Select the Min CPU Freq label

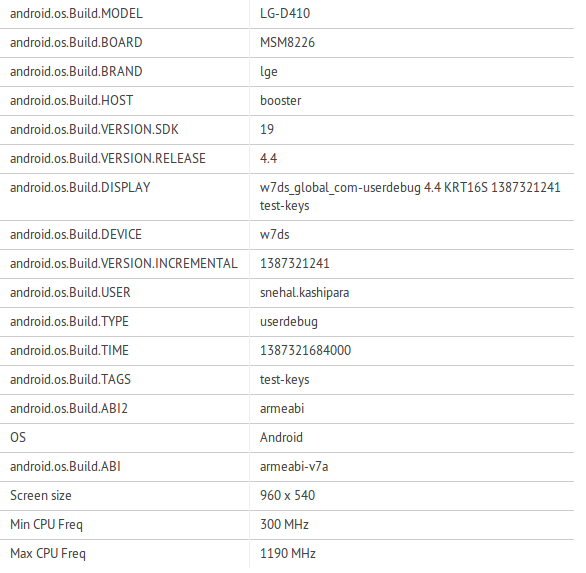coord(46,525)
